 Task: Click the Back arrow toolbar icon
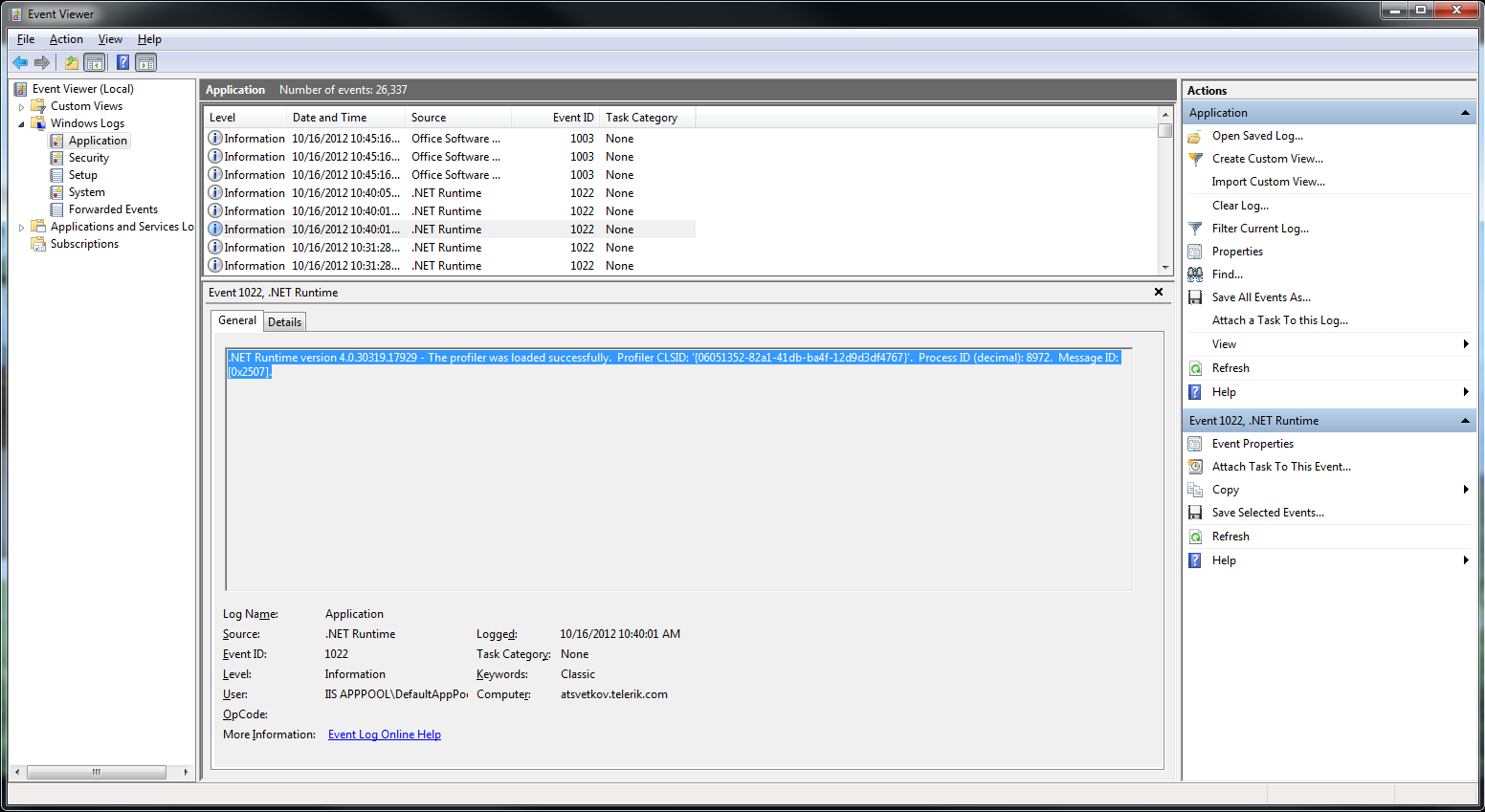[20, 62]
